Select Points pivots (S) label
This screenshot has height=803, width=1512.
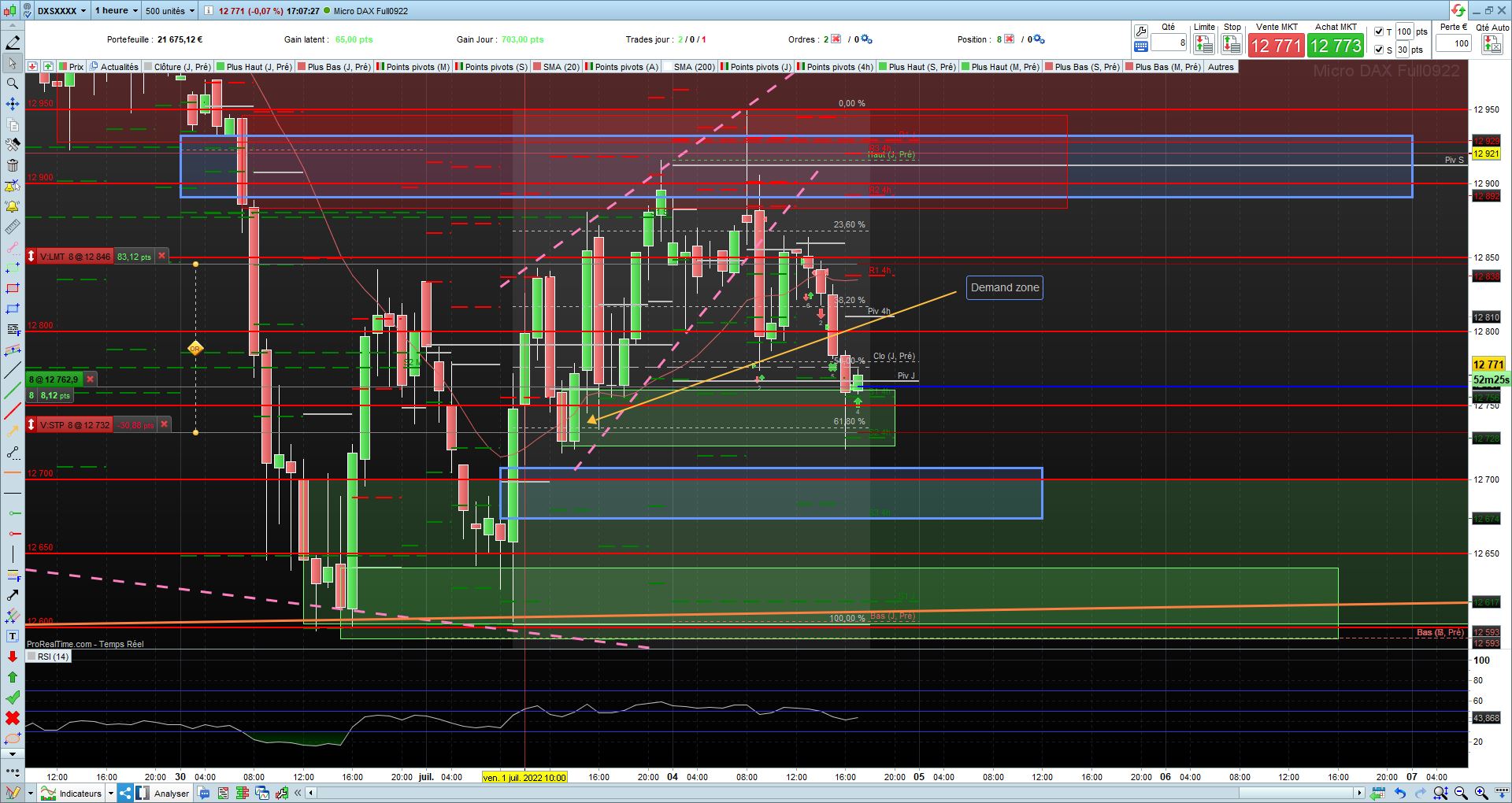point(491,67)
